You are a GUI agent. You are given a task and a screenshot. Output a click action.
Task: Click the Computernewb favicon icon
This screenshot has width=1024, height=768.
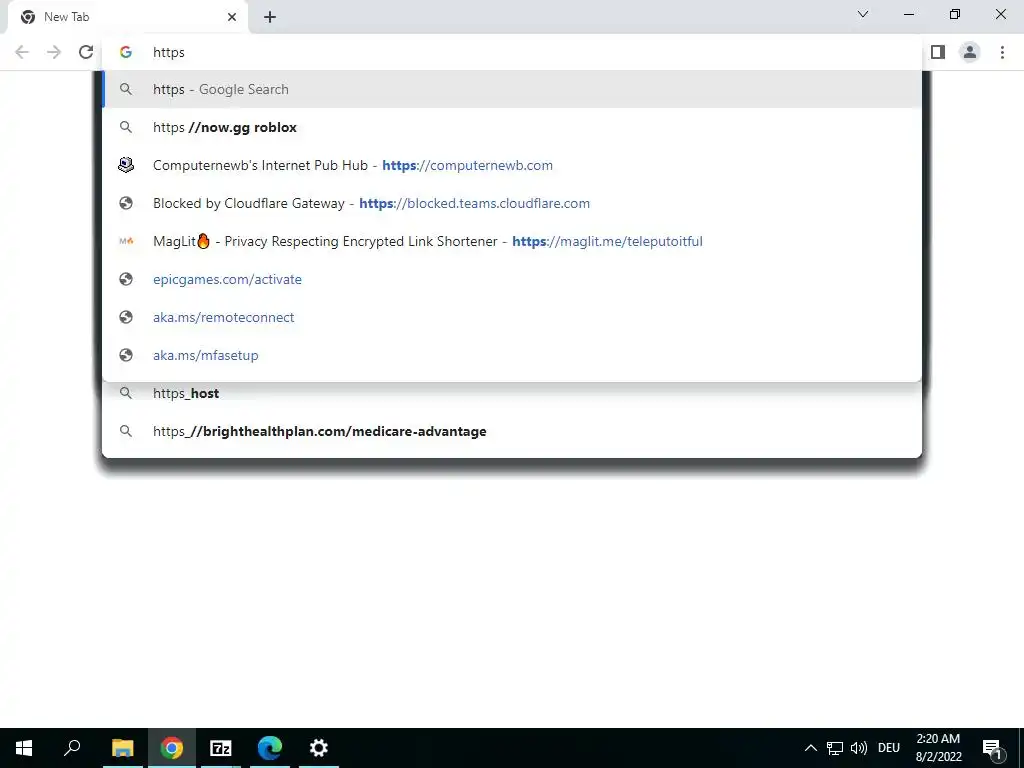pyautogui.click(x=126, y=165)
